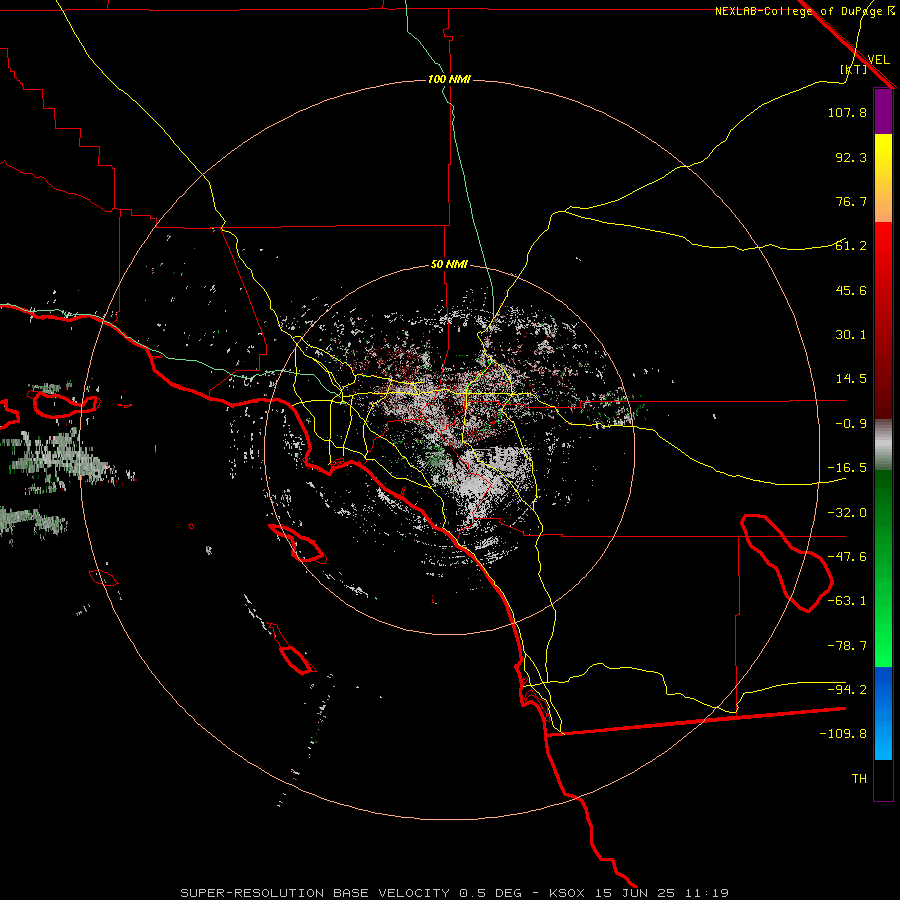Click the -94.2 scale value
Screen dimensions: 900x900
(x=847, y=690)
